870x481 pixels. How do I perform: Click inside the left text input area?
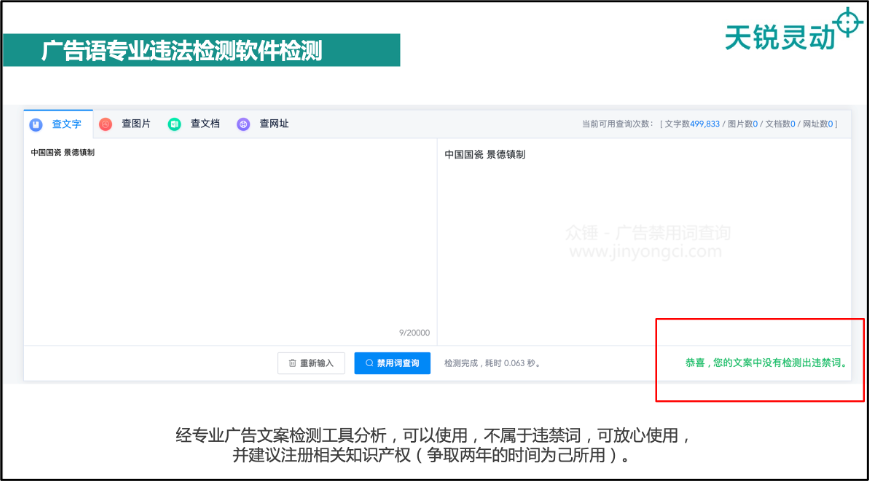(x=230, y=241)
